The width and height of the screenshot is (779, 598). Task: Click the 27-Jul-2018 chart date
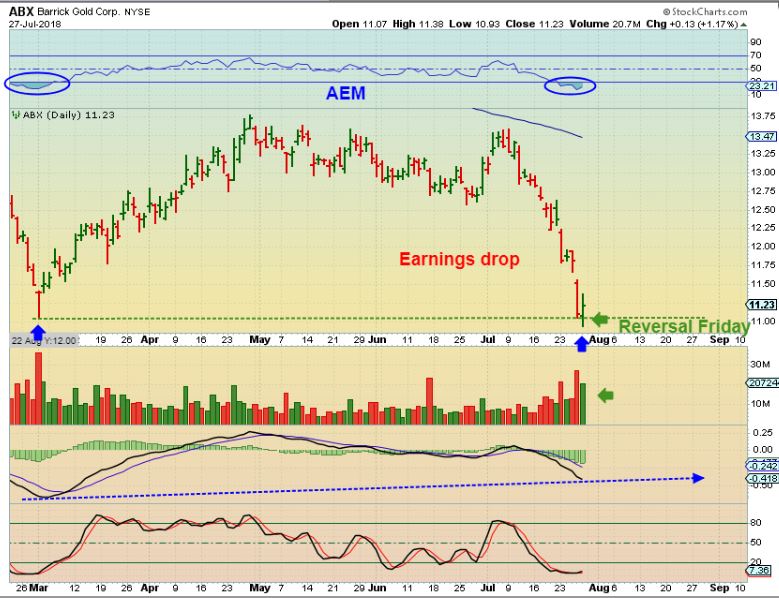click(35, 24)
